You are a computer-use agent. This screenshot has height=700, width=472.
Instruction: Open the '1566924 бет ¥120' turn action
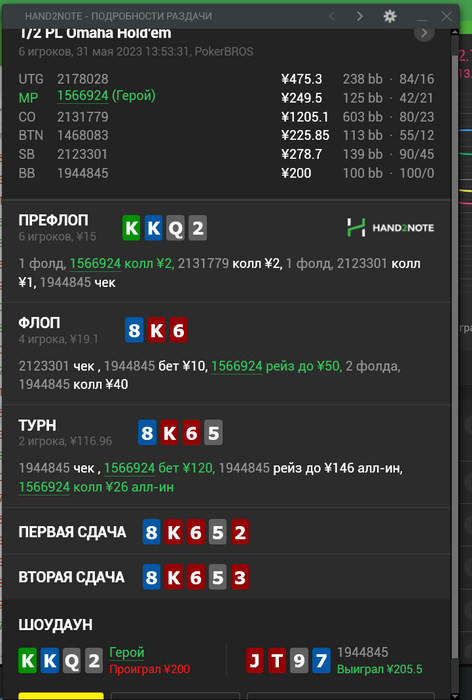(159, 468)
